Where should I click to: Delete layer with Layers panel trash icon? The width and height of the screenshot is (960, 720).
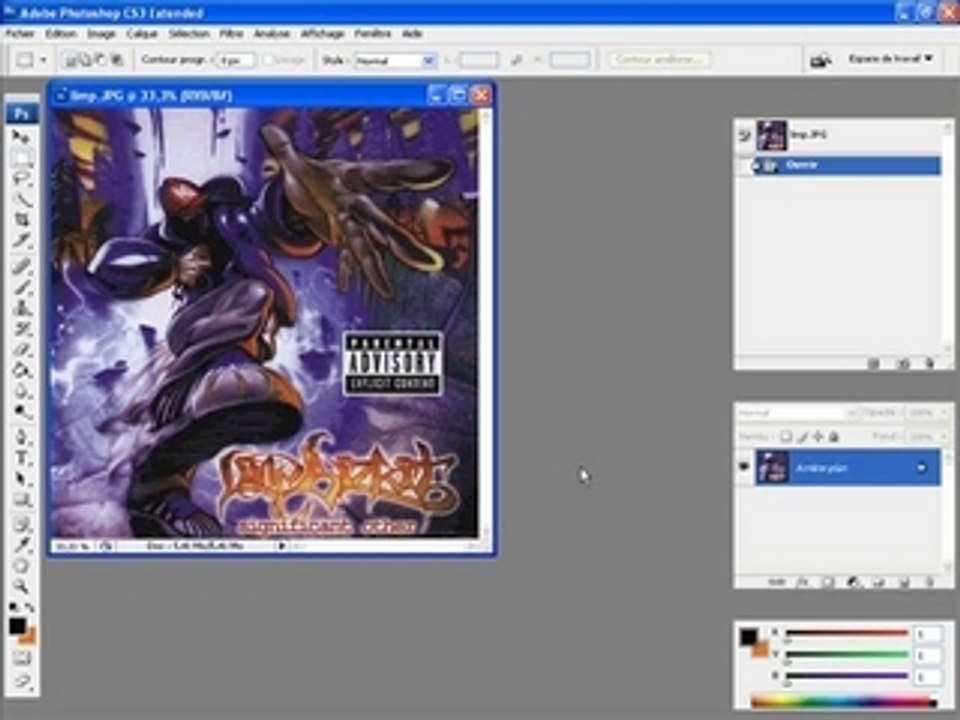(x=930, y=582)
